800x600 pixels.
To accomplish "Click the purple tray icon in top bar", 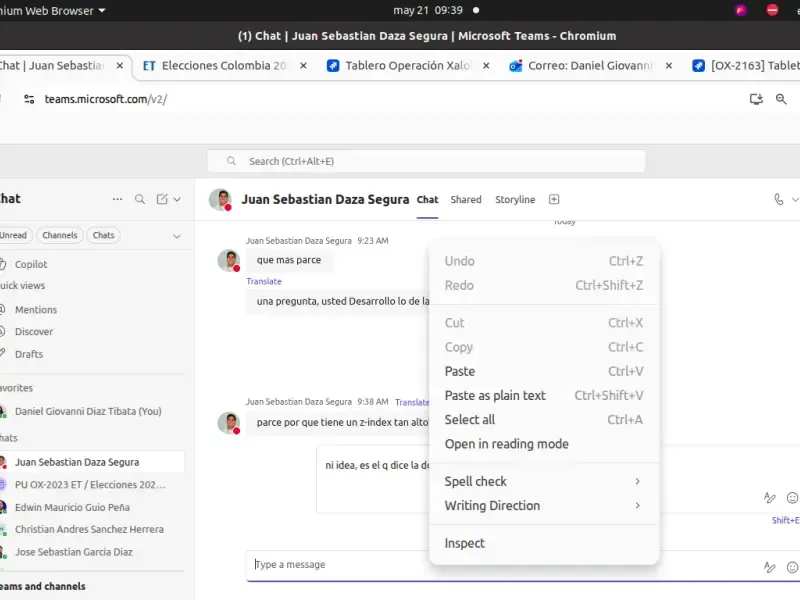I will point(741,10).
